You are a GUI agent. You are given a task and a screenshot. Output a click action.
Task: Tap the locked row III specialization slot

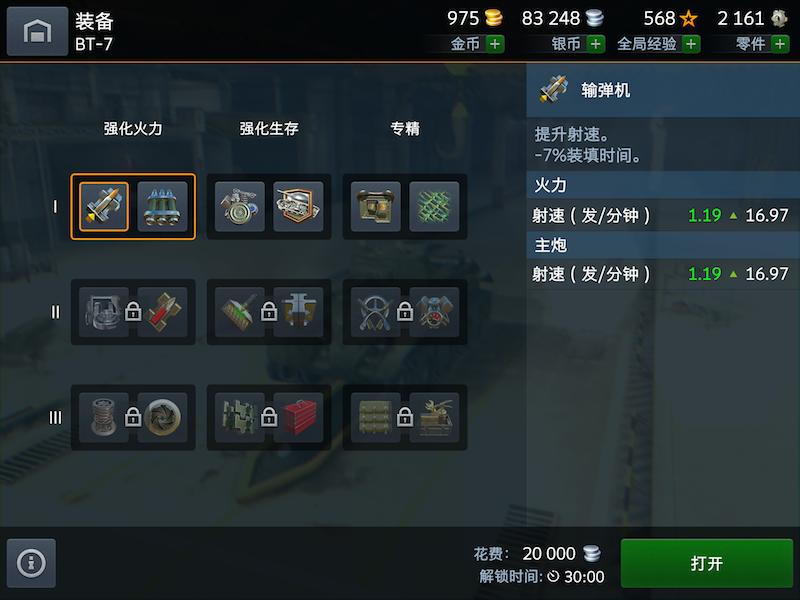click(405, 417)
